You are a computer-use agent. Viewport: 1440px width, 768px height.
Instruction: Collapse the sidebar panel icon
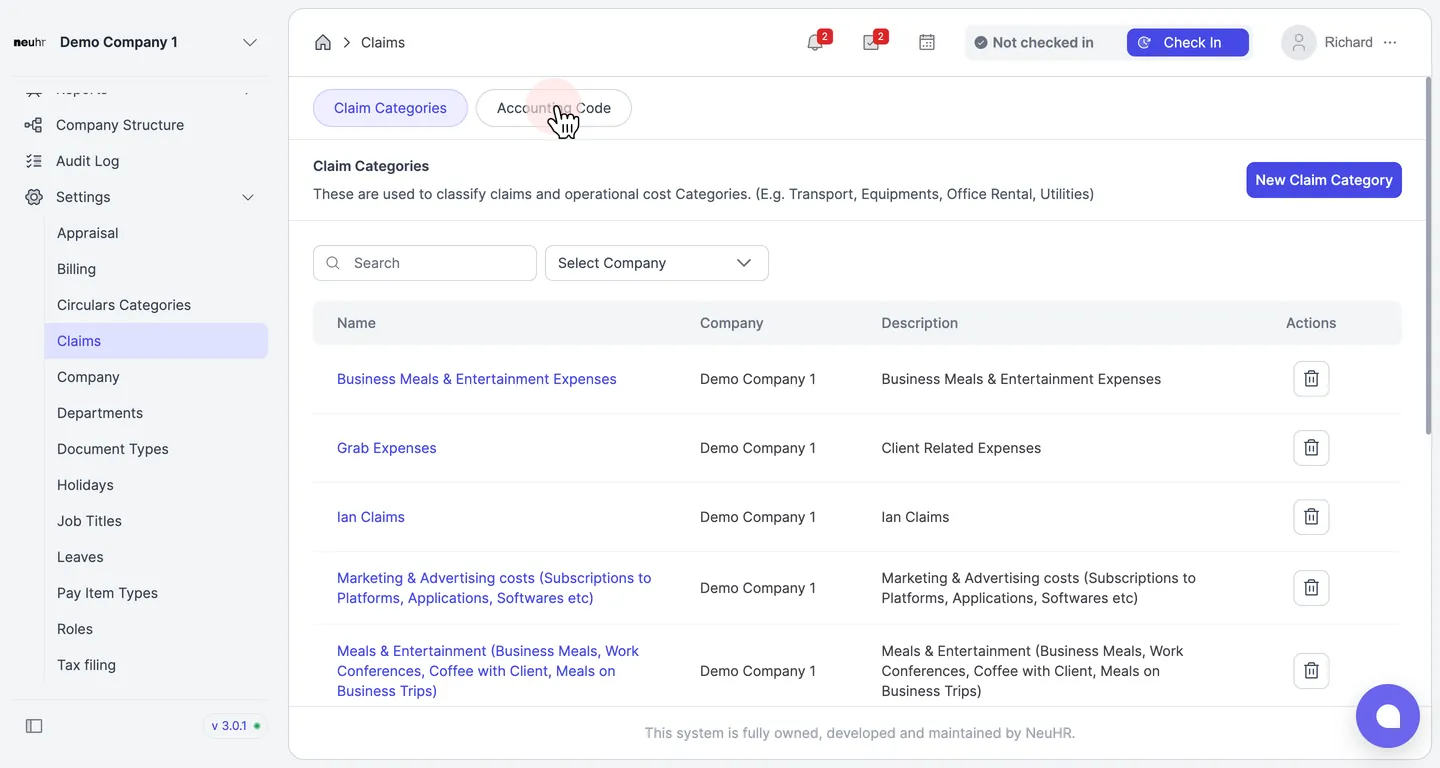coord(34,726)
